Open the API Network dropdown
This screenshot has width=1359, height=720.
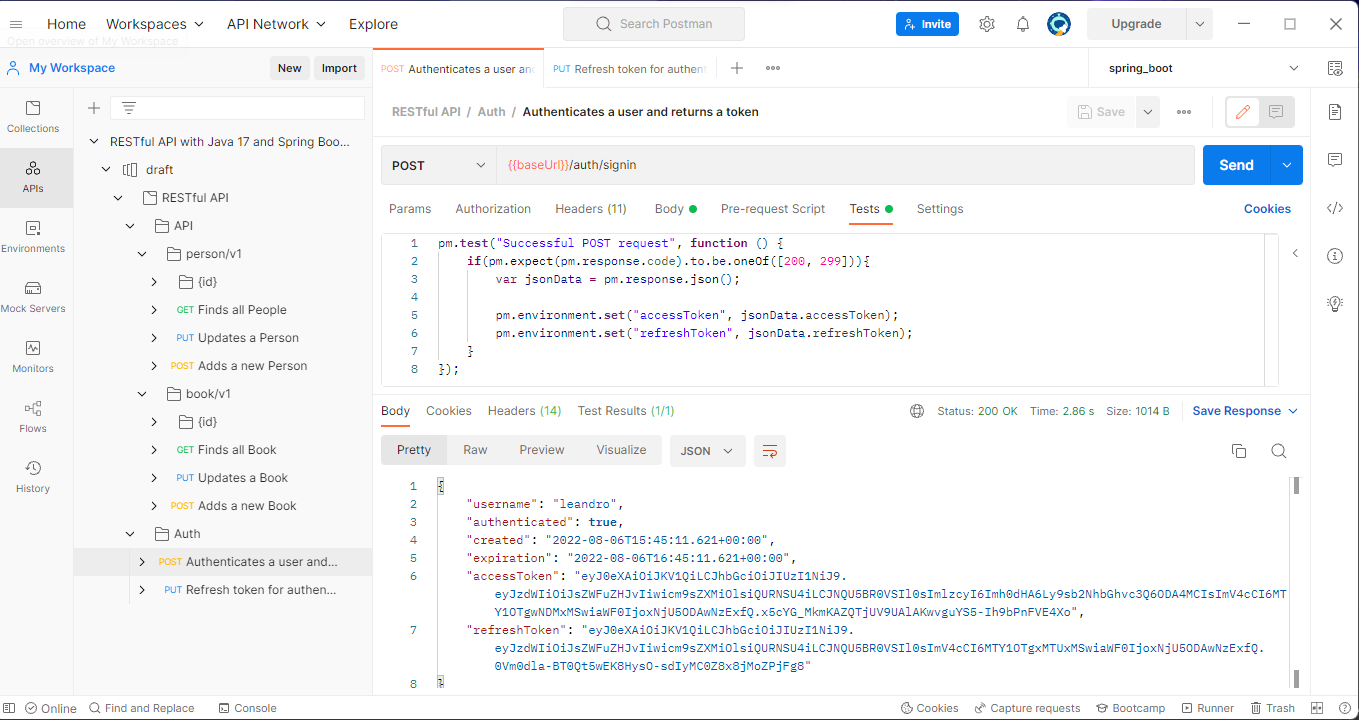pyautogui.click(x=276, y=24)
